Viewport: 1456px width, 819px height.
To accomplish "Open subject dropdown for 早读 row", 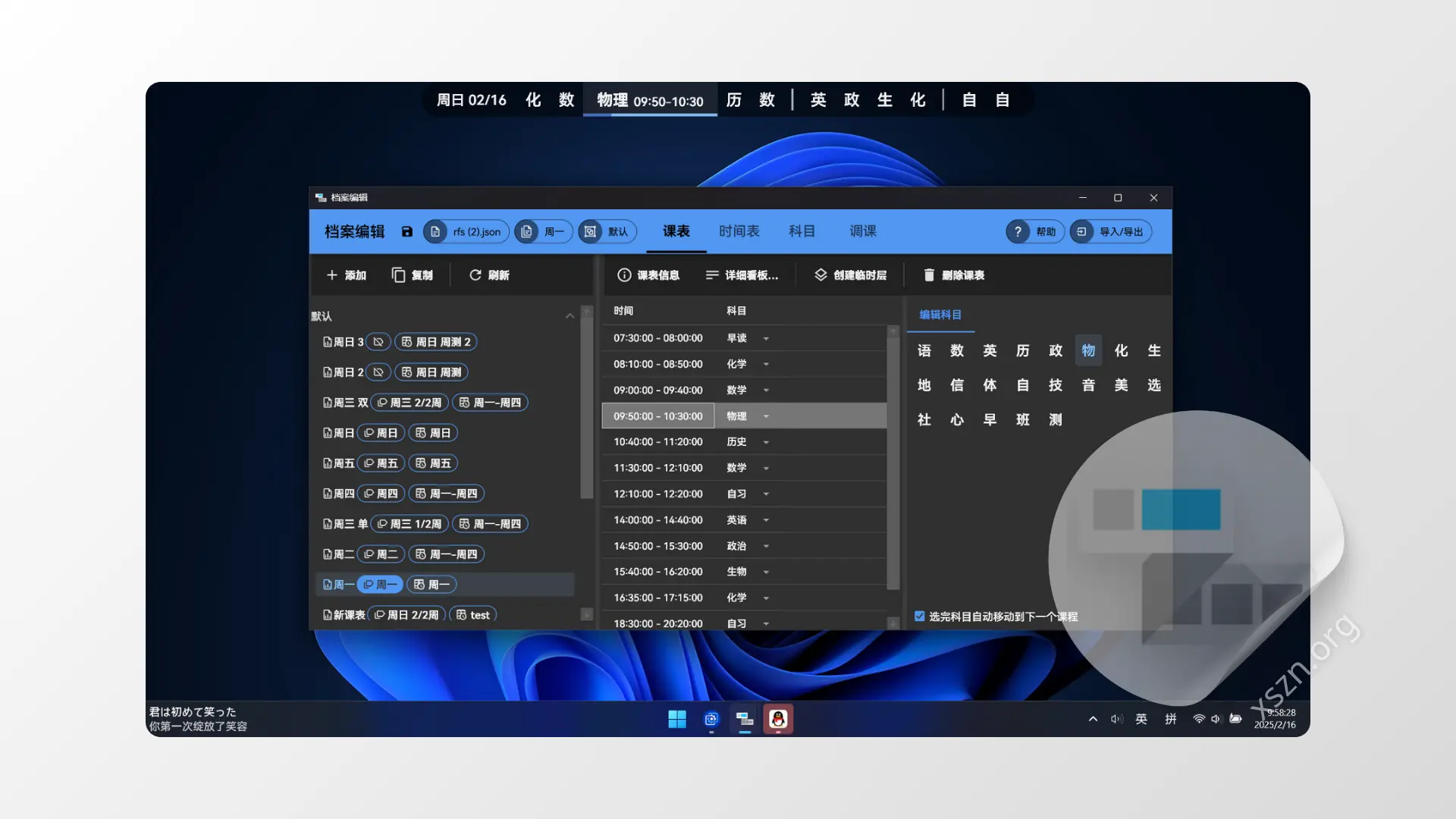I will click(766, 338).
